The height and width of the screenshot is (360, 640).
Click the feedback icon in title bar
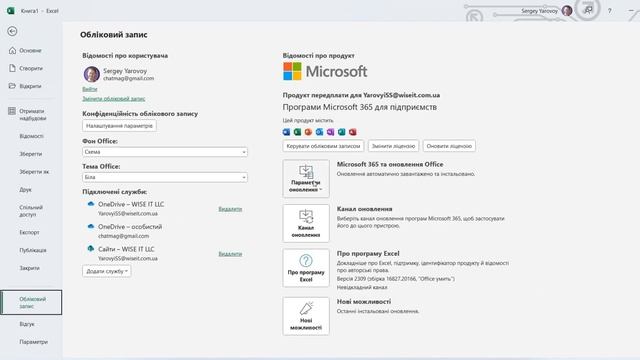pos(588,10)
